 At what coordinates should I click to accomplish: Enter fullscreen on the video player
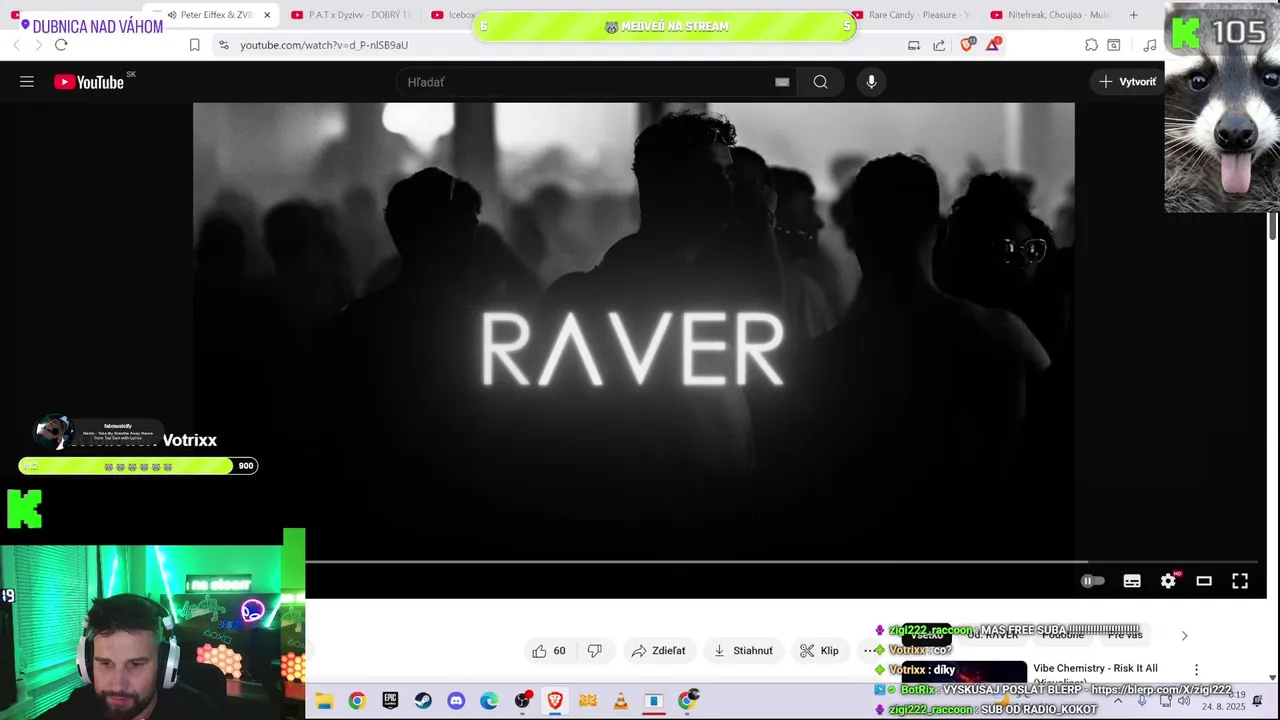(1240, 581)
